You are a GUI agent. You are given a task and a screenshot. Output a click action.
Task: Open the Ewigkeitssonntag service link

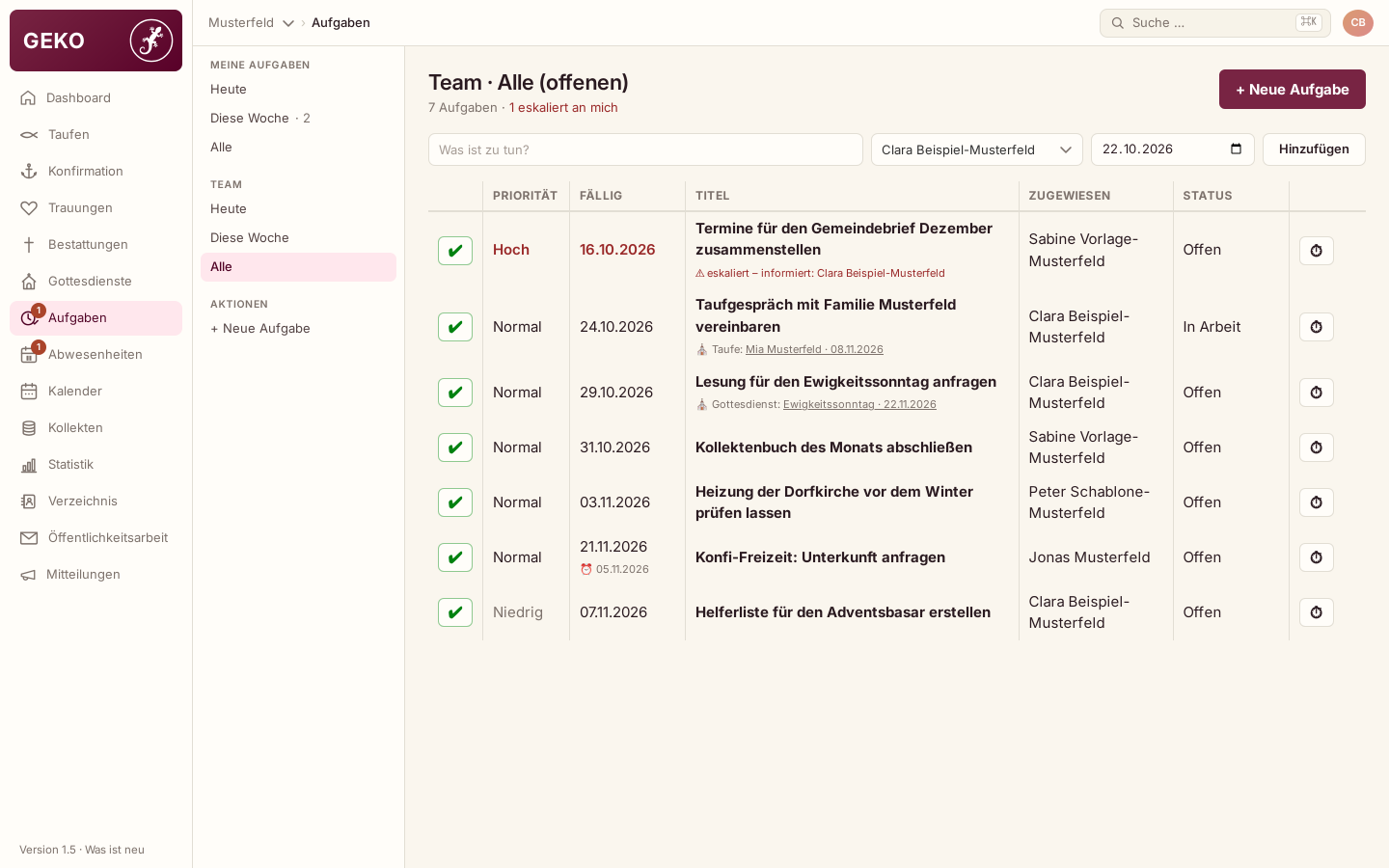coord(859,404)
